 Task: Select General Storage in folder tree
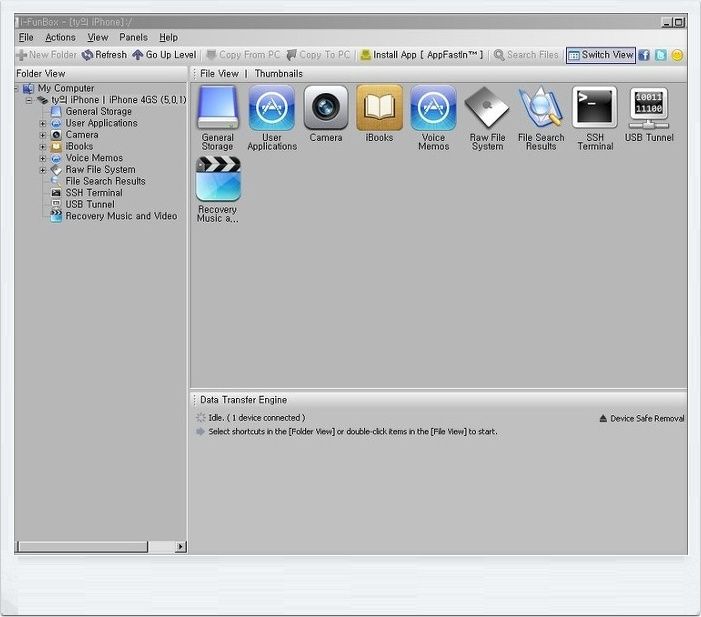click(98, 111)
